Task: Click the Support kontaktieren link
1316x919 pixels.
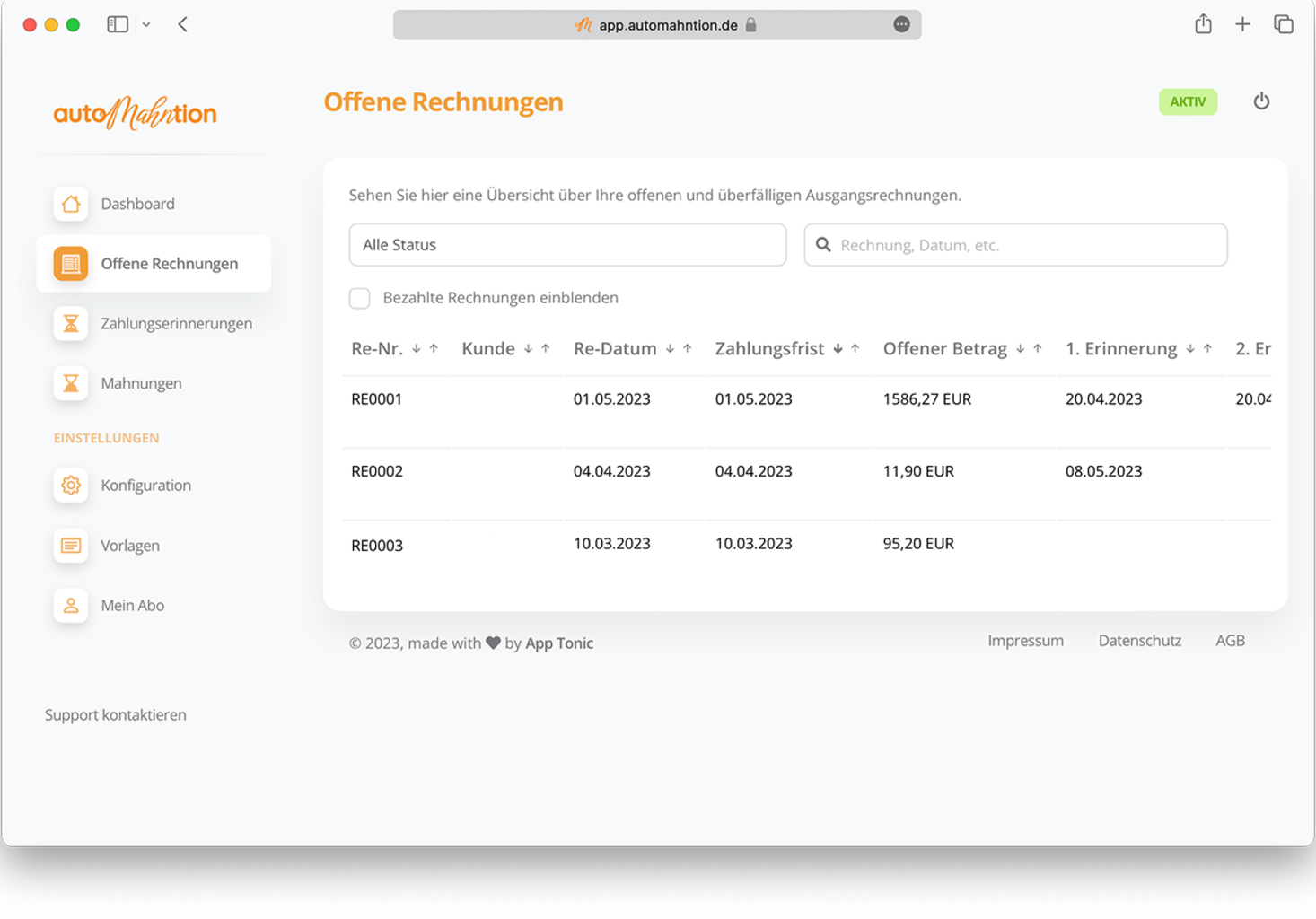Action: [x=116, y=715]
